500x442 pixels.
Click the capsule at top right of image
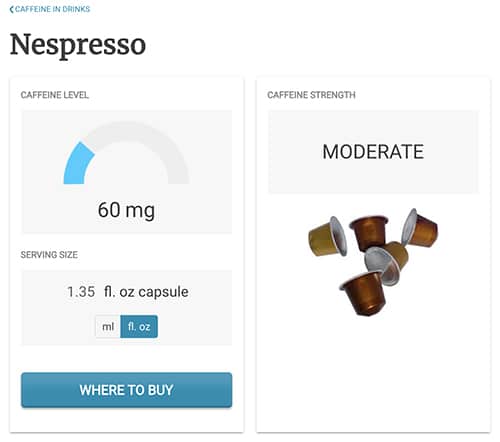[x=419, y=228]
